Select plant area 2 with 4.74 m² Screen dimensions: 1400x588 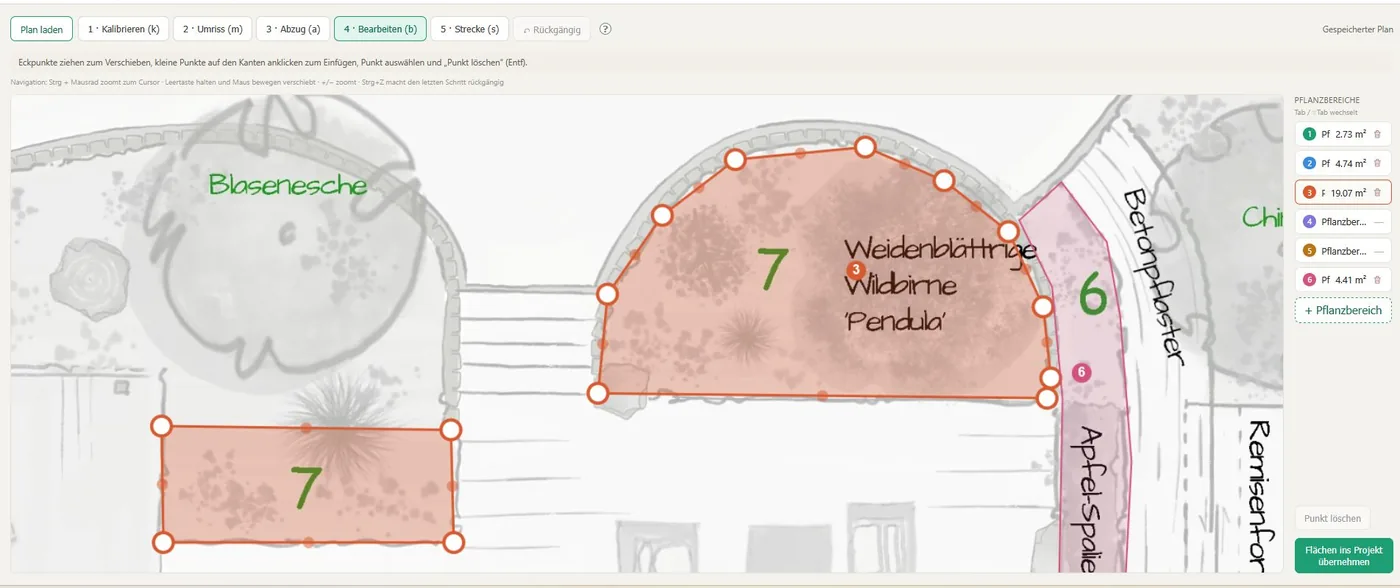(x=1343, y=163)
